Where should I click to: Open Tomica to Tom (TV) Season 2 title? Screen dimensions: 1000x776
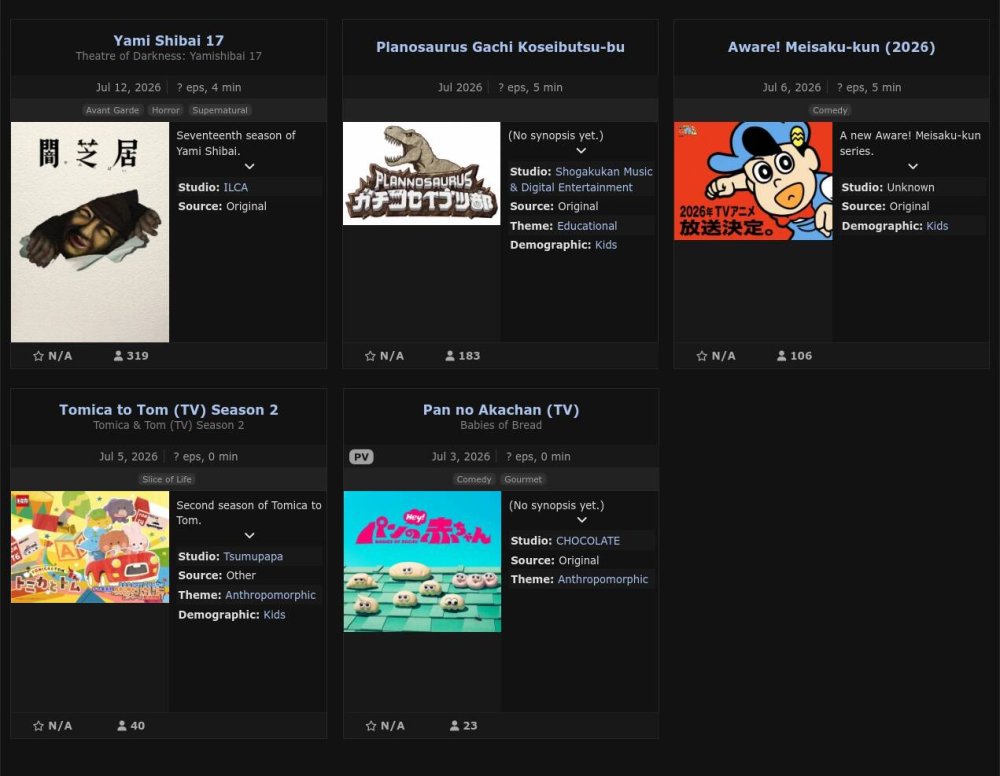(168, 409)
